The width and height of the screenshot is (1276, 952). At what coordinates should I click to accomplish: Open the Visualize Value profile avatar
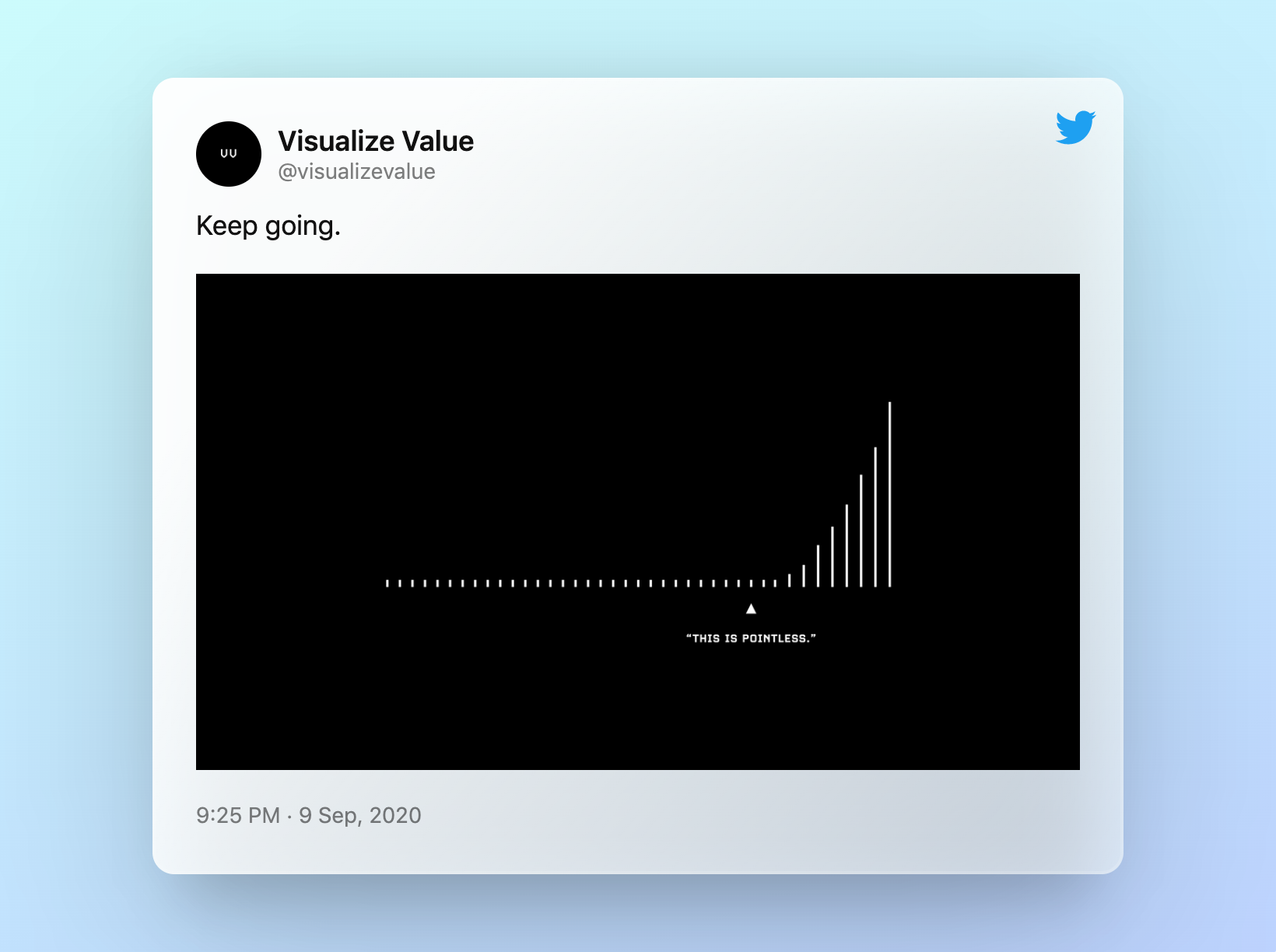[x=229, y=154]
